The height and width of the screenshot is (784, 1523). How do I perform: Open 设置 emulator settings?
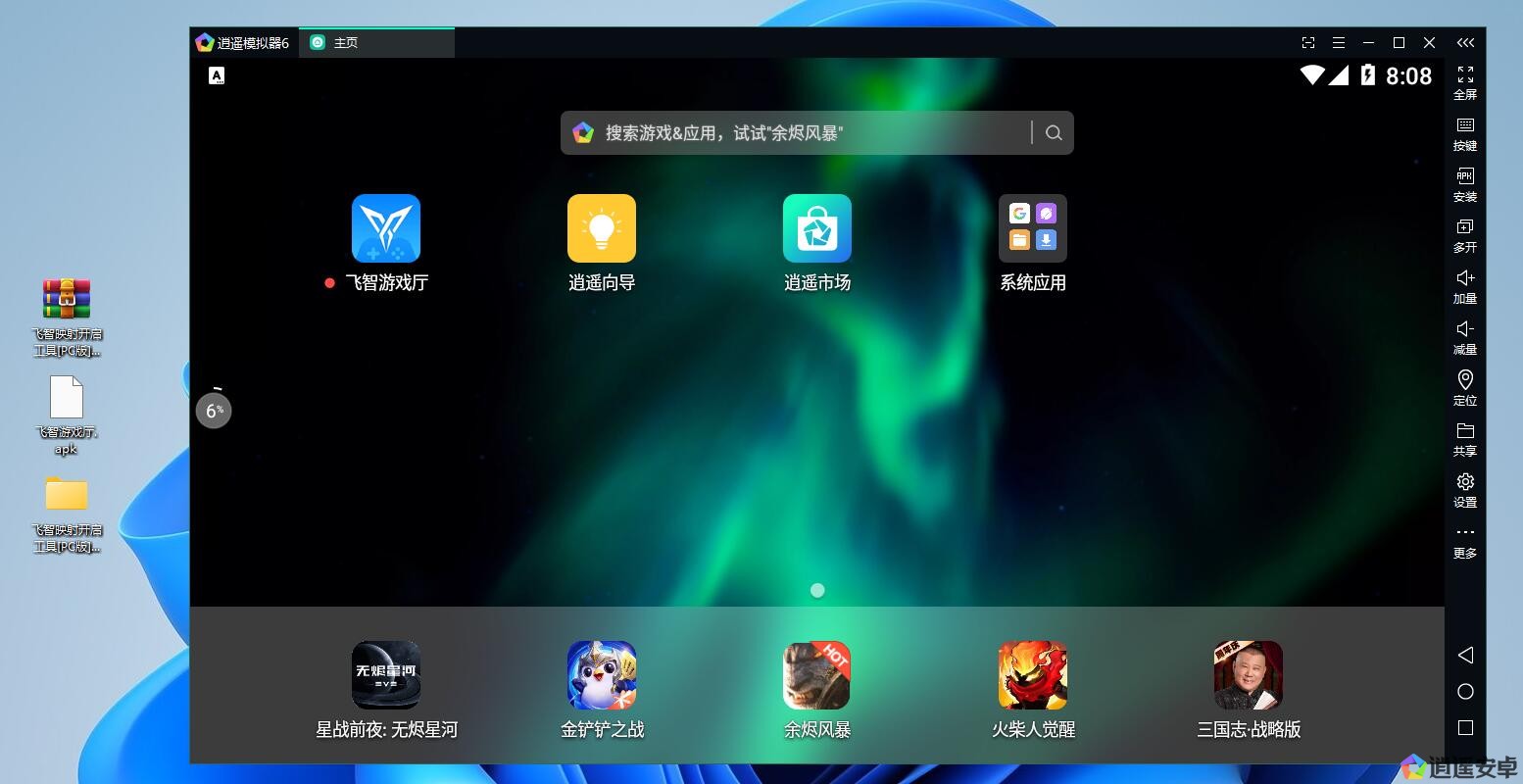point(1465,489)
